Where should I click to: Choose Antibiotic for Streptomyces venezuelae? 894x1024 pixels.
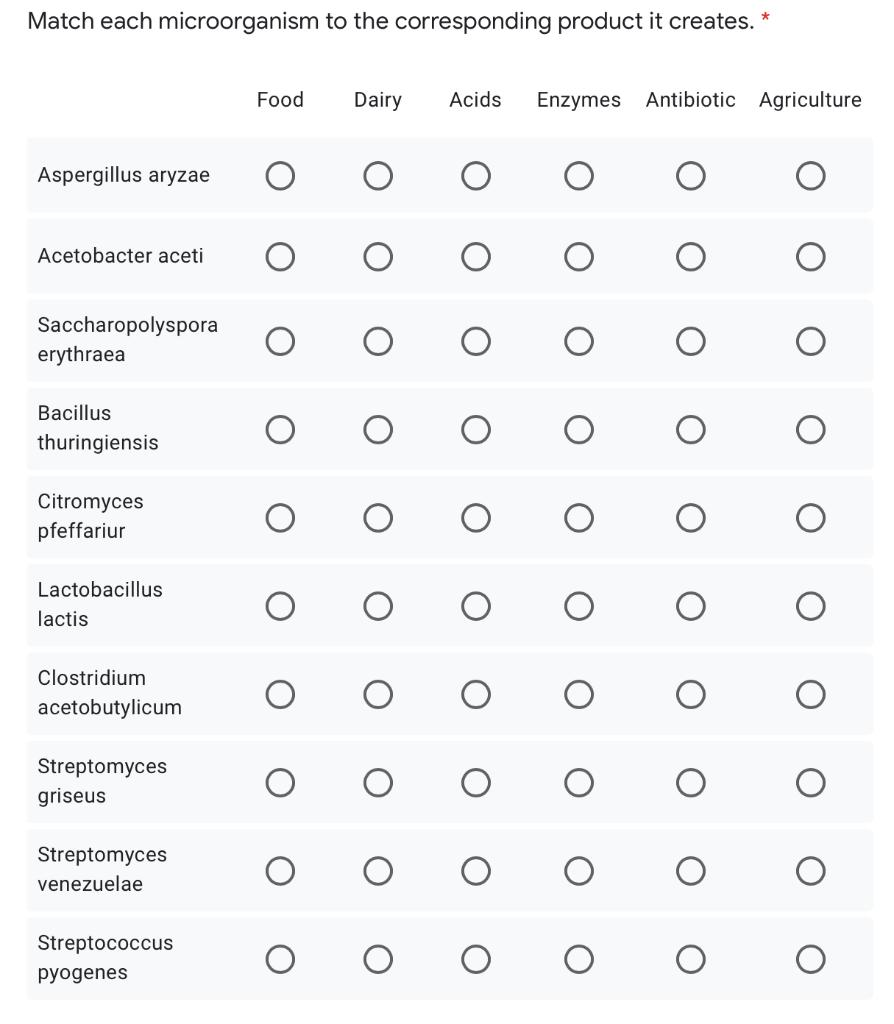[689, 870]
